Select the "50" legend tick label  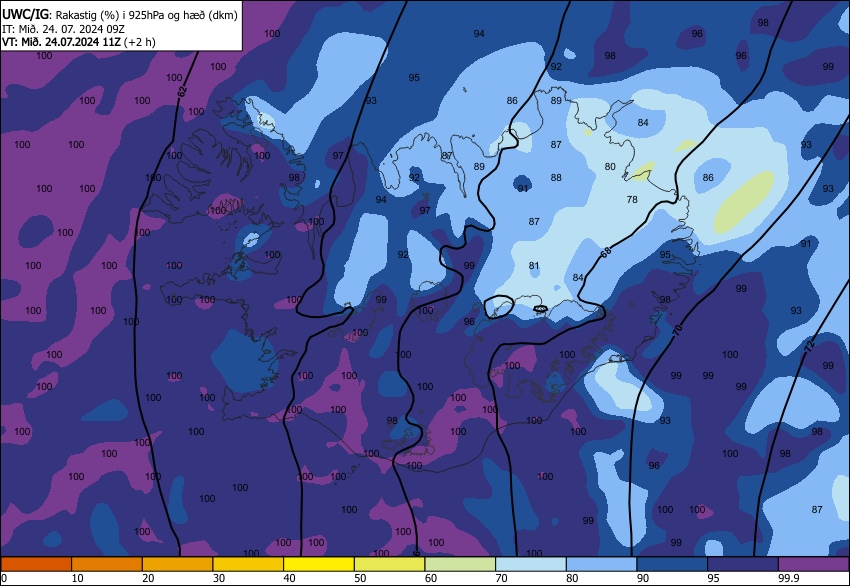(x=360, y=578)
